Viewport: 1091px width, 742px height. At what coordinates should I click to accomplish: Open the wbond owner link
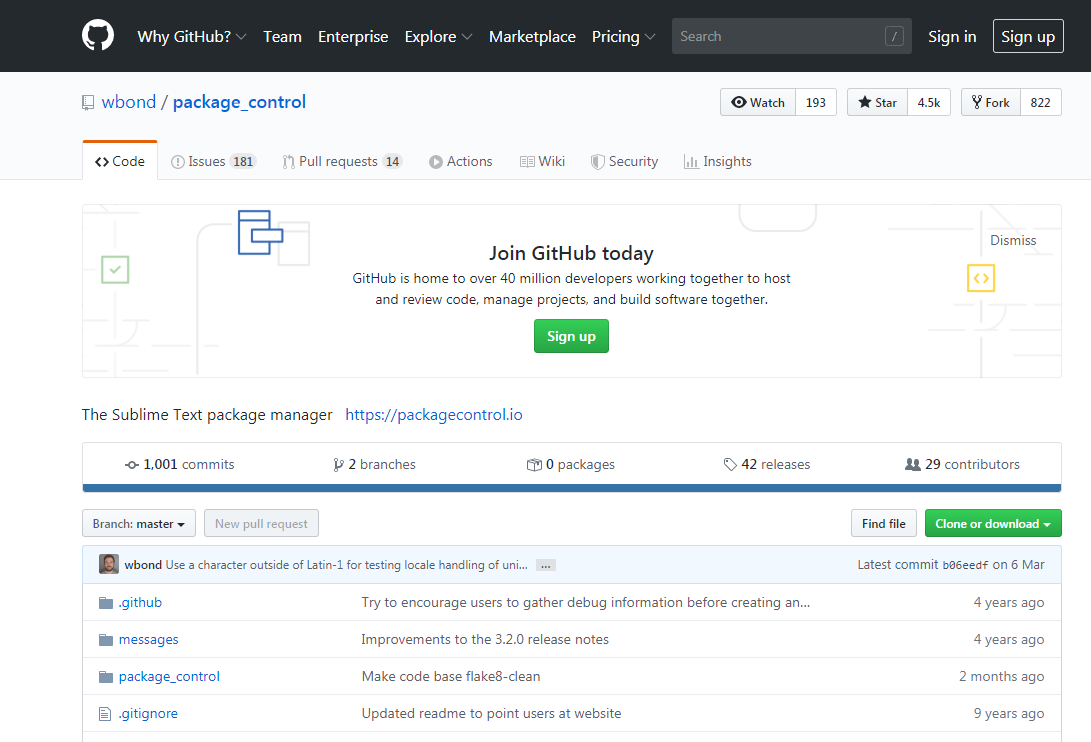[129, 102]
